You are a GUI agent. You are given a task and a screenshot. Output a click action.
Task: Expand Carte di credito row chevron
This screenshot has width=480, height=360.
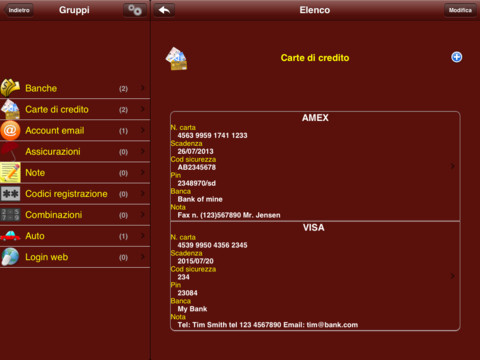[x=143, y=109]
